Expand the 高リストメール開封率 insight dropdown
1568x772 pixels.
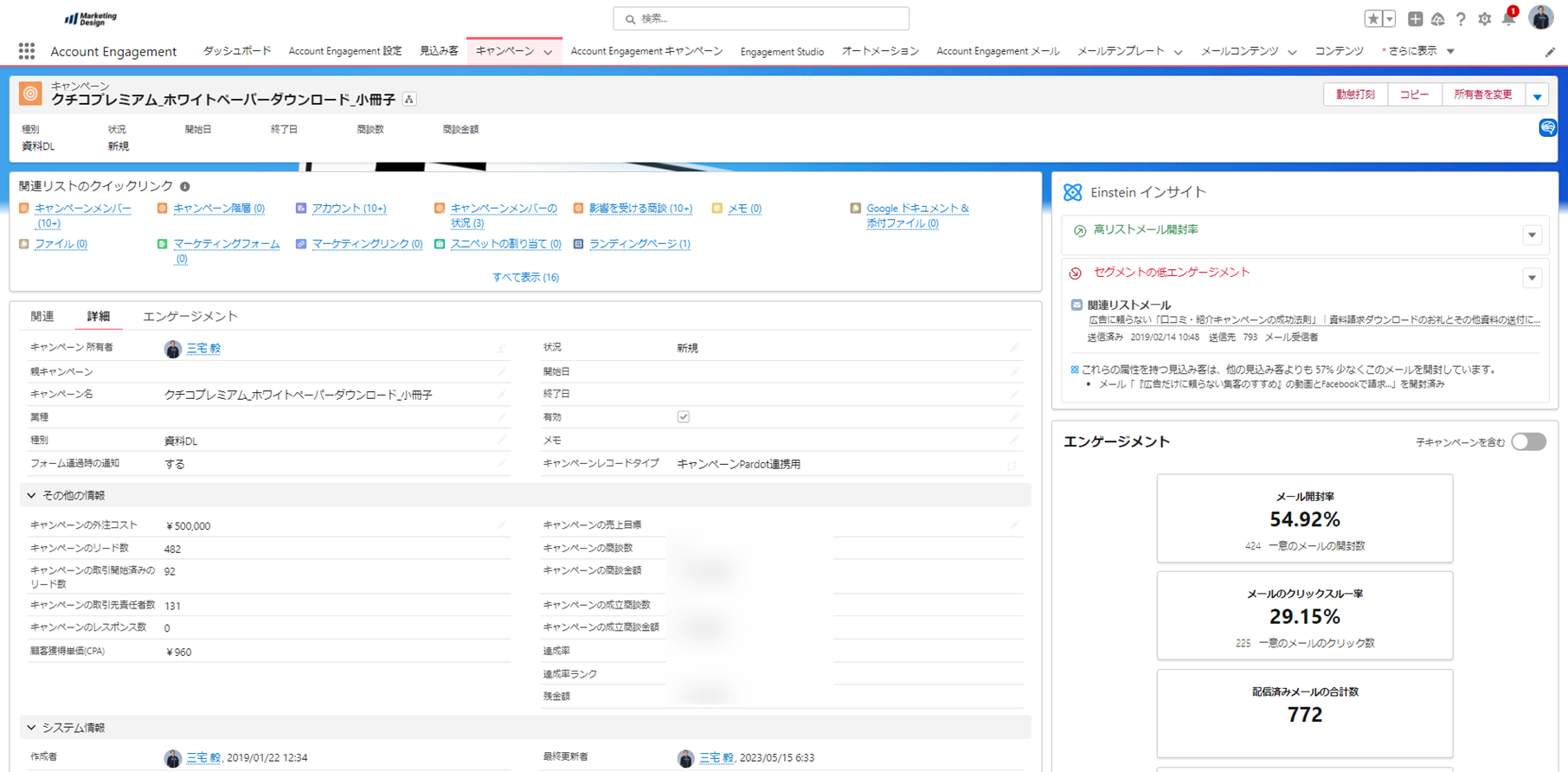click(1532, 235)
